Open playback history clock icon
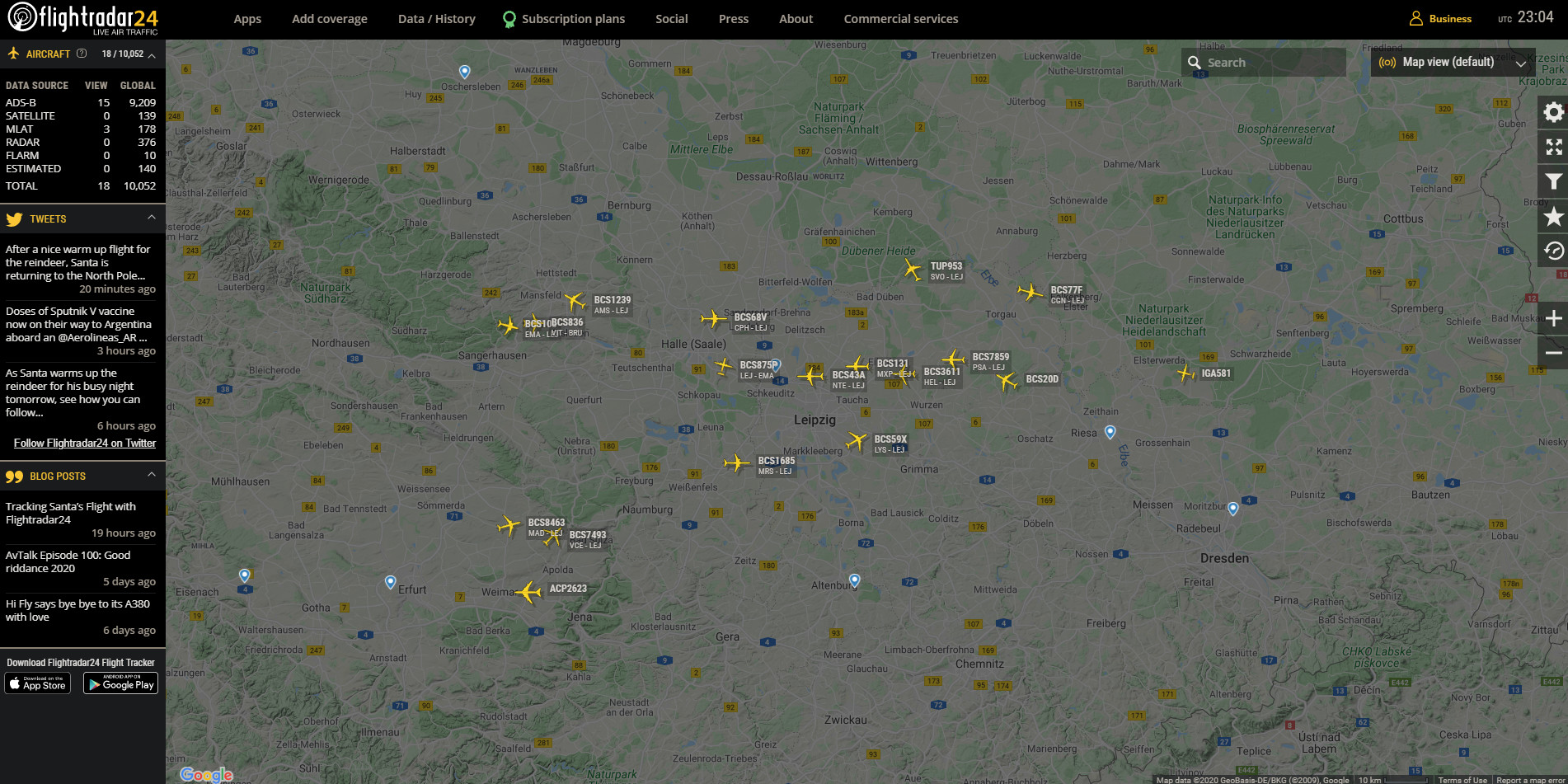Viewport: 1568px width, 784px height. point(1553,251)
